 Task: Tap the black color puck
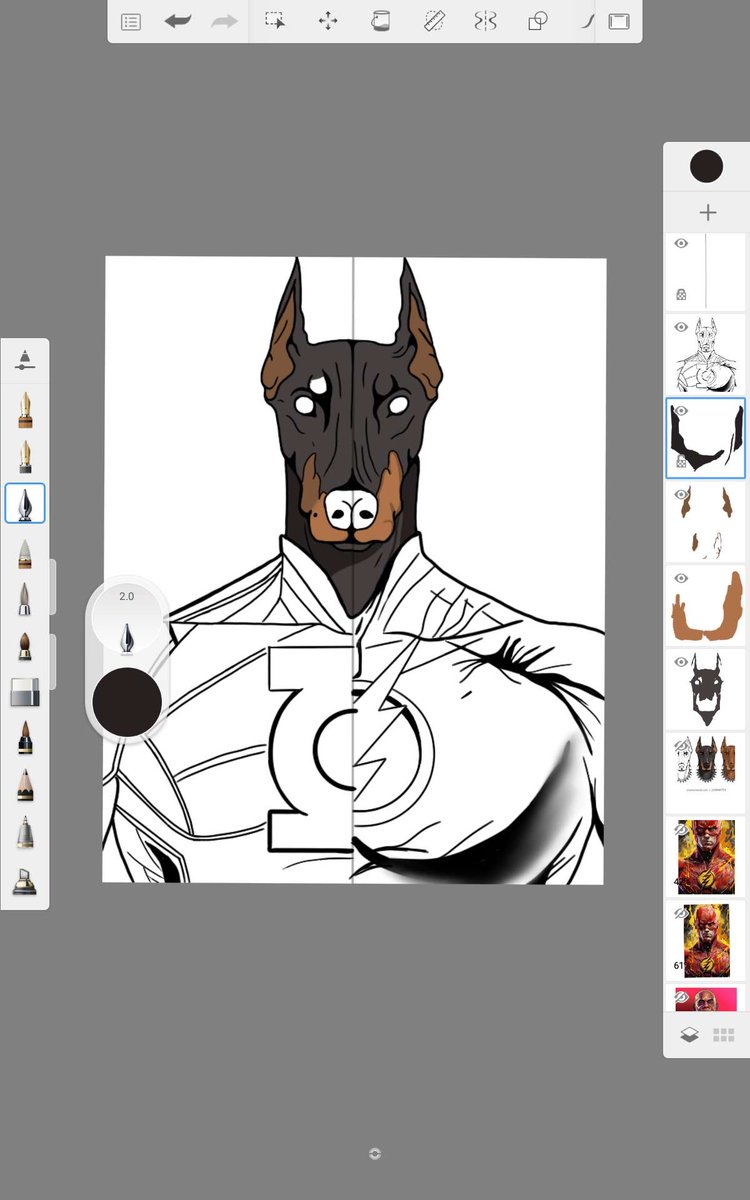(127, 702)
